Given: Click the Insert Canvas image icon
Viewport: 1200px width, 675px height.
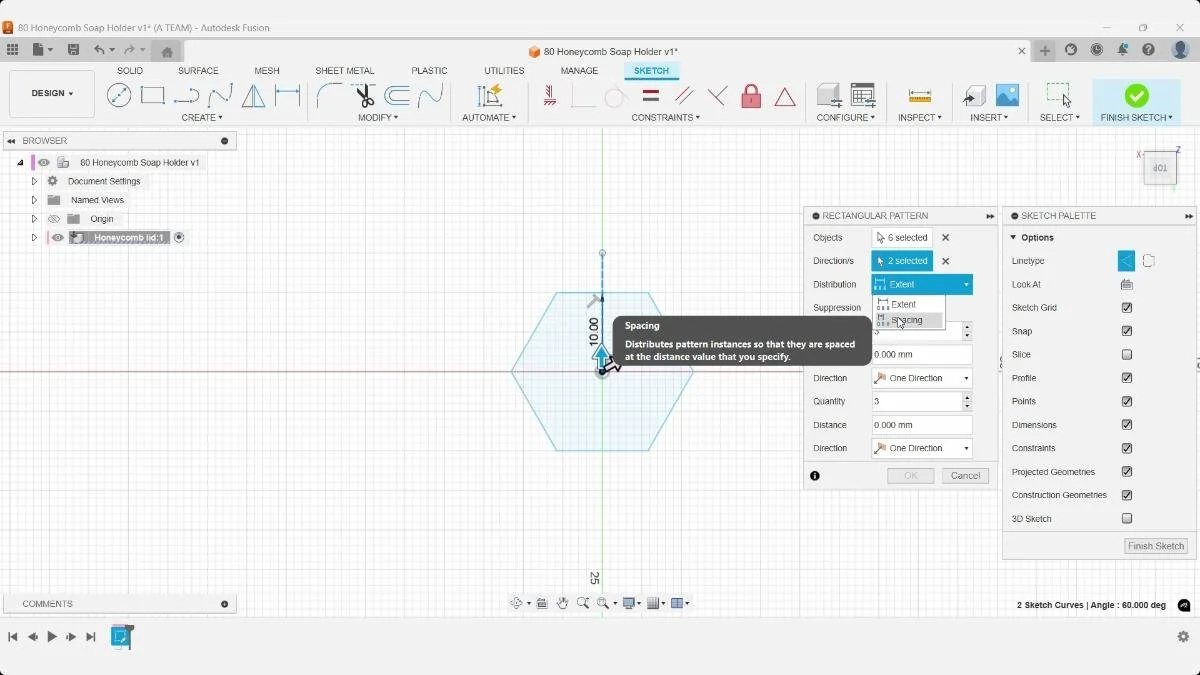Looking at the screenshot, I should [1007, 95].
